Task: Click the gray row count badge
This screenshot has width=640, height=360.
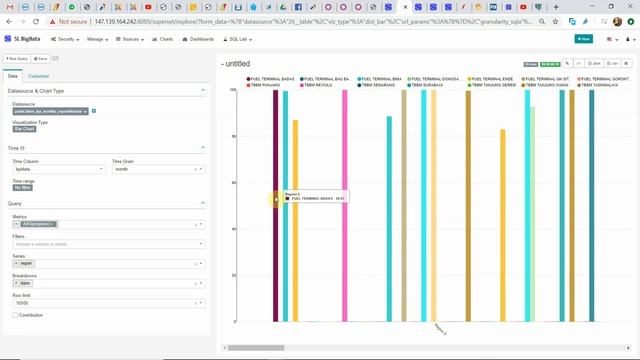Action: point(531,64)
